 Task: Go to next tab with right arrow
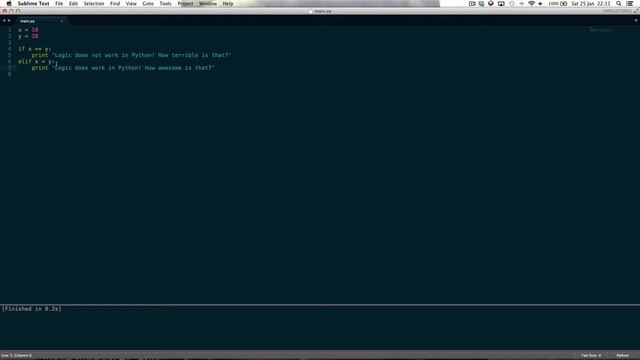tap(9, 21)
